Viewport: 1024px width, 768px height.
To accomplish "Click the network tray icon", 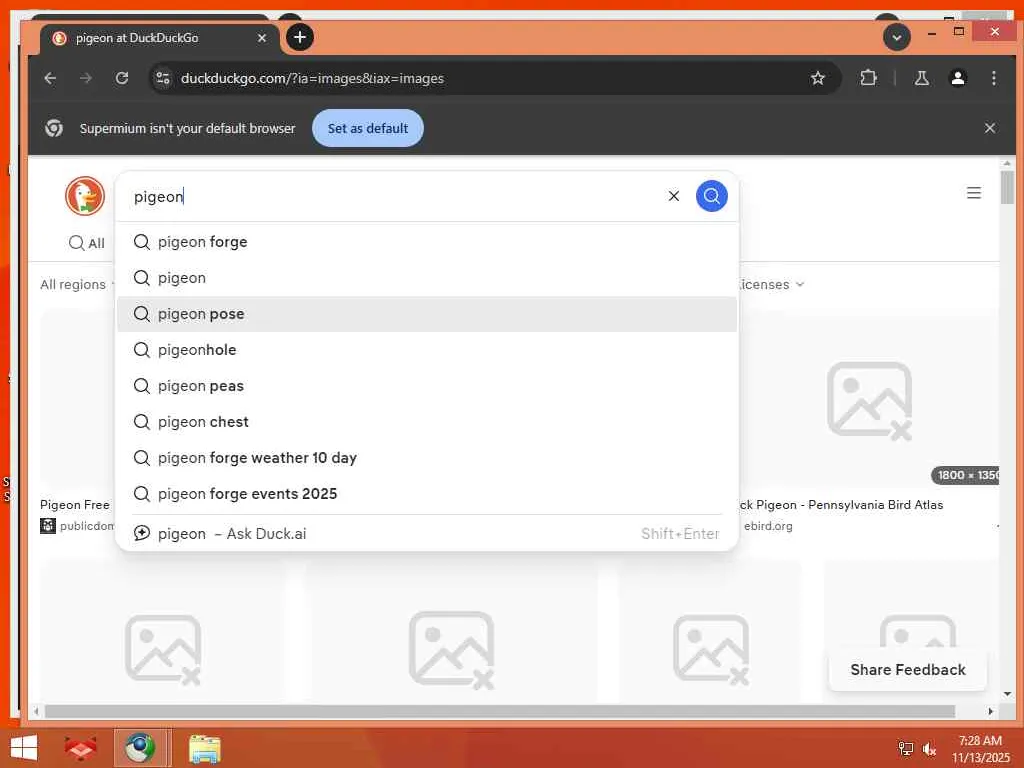I will coord(906,749).
